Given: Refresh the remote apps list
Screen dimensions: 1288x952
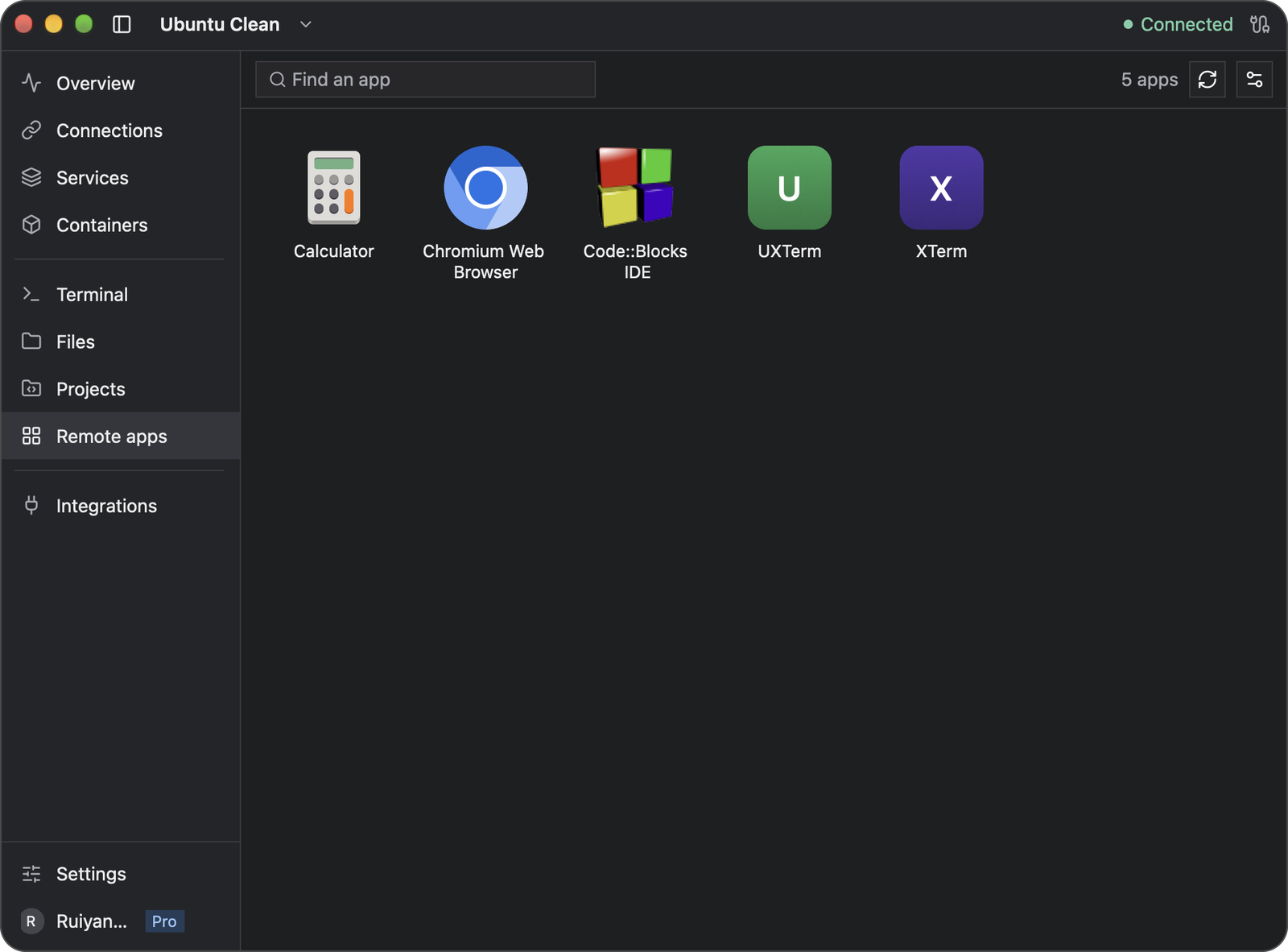Looking at the screenshot, I should pyautogui.click(x=1207, y=80).
